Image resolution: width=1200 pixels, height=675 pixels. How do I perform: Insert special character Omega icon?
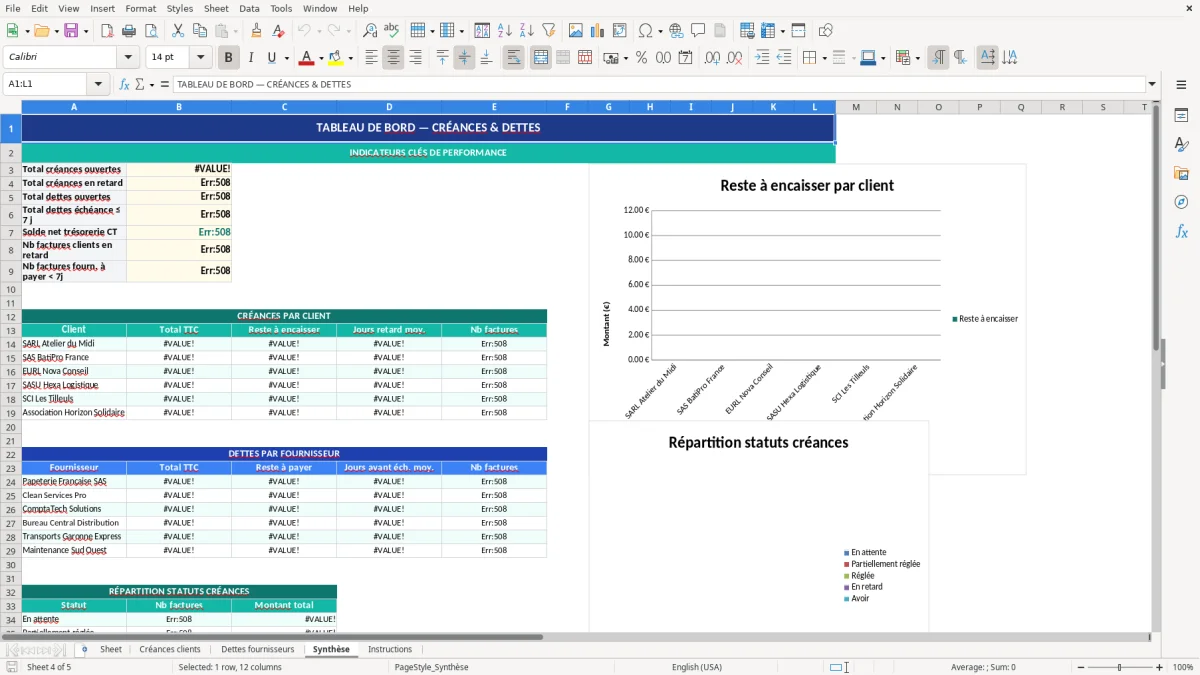coord(645,31)
